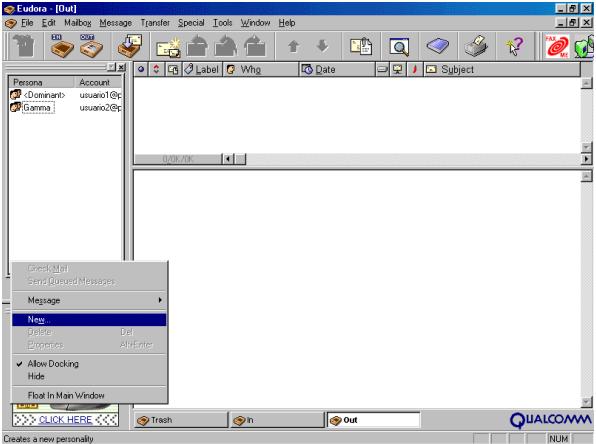Open the Message menu in menu bar
The height and width of the screenshot is (444, 596).
(x=116, y=23)
